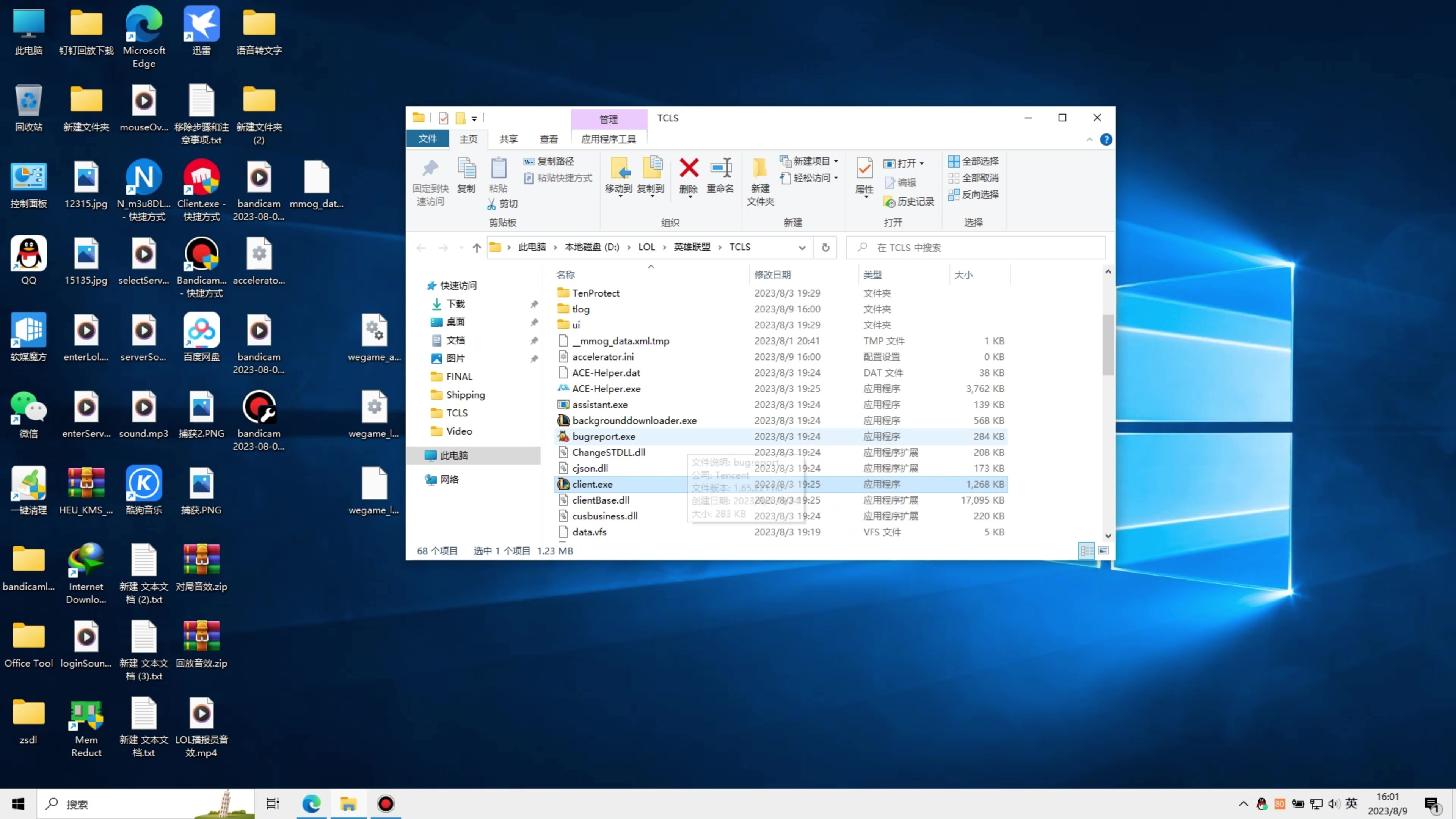
Task: Click Pin to Quick Access (固定到快速访问) icon
Action: pos(430,168)
